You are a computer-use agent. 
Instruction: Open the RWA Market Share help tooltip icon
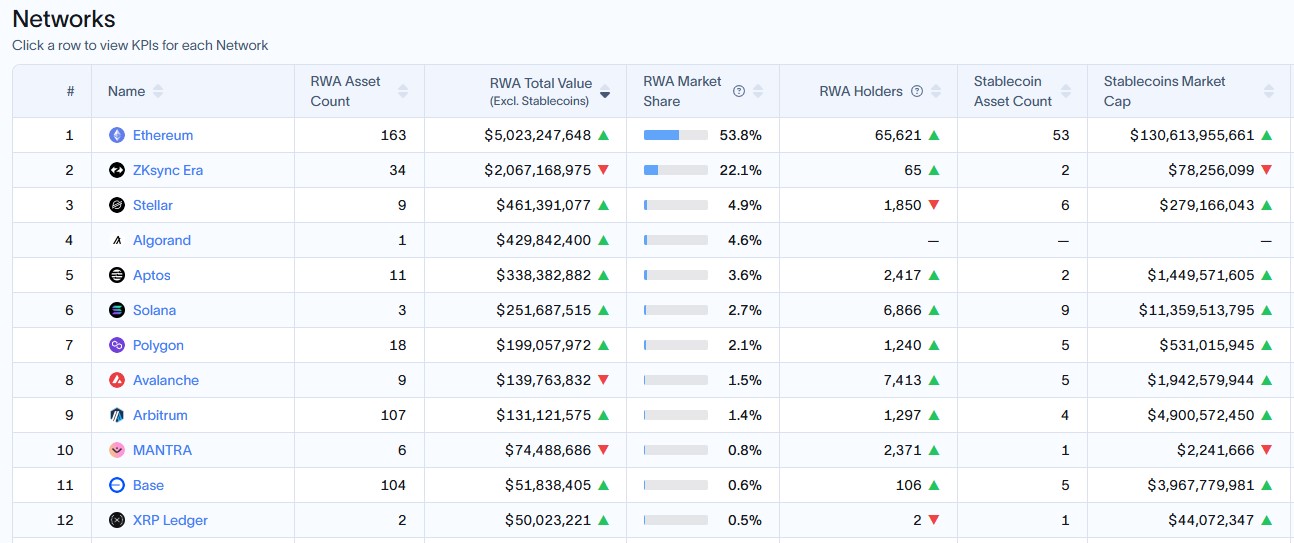(739, 91)
